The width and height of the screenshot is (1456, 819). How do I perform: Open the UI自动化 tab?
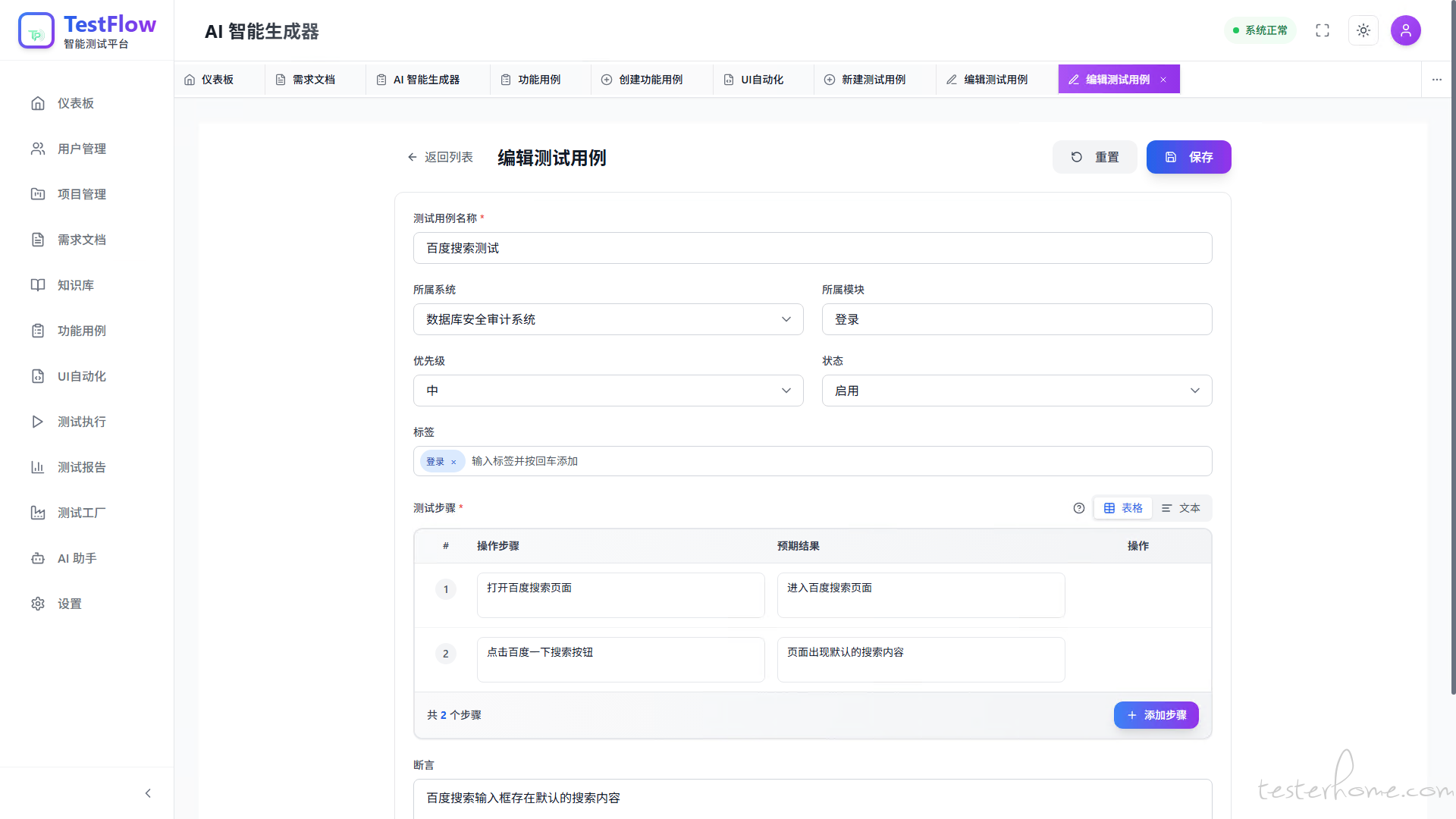point(761,80)
